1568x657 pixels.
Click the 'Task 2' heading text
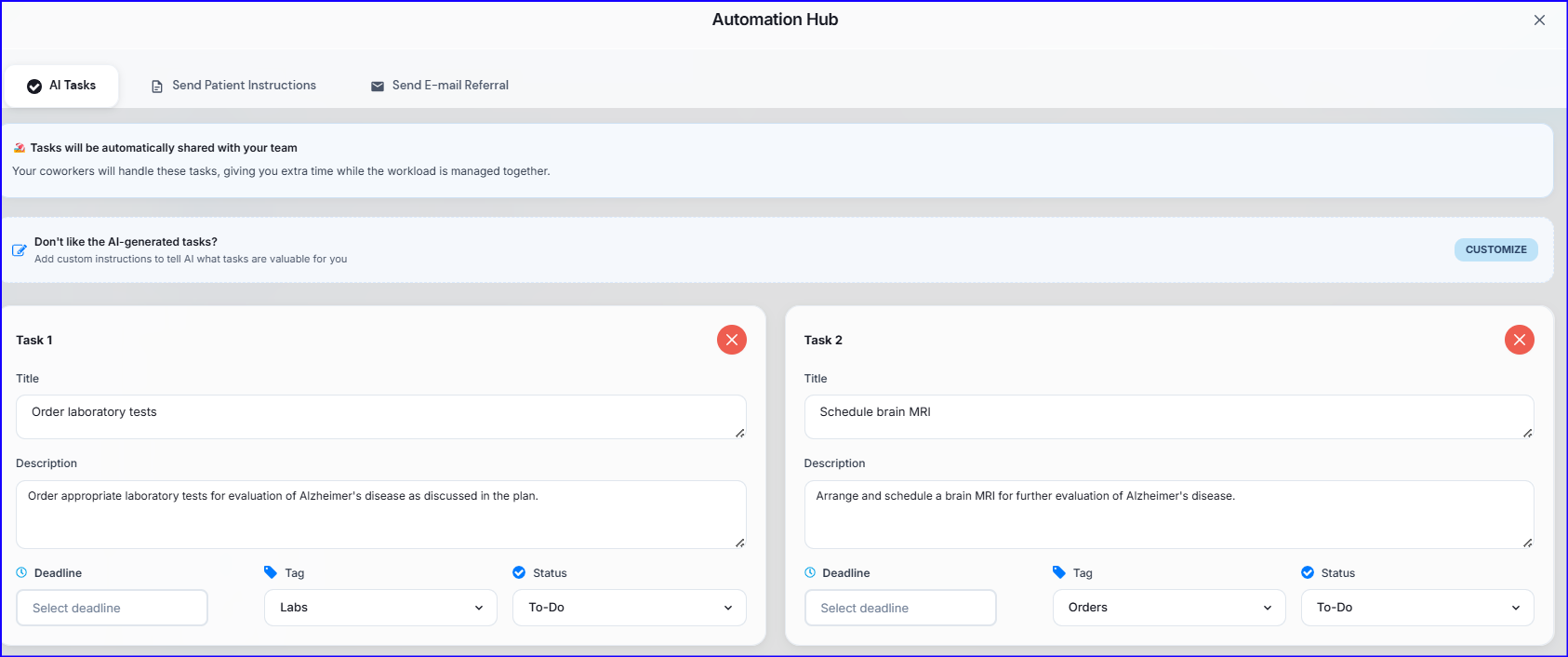tap(823, 341)
